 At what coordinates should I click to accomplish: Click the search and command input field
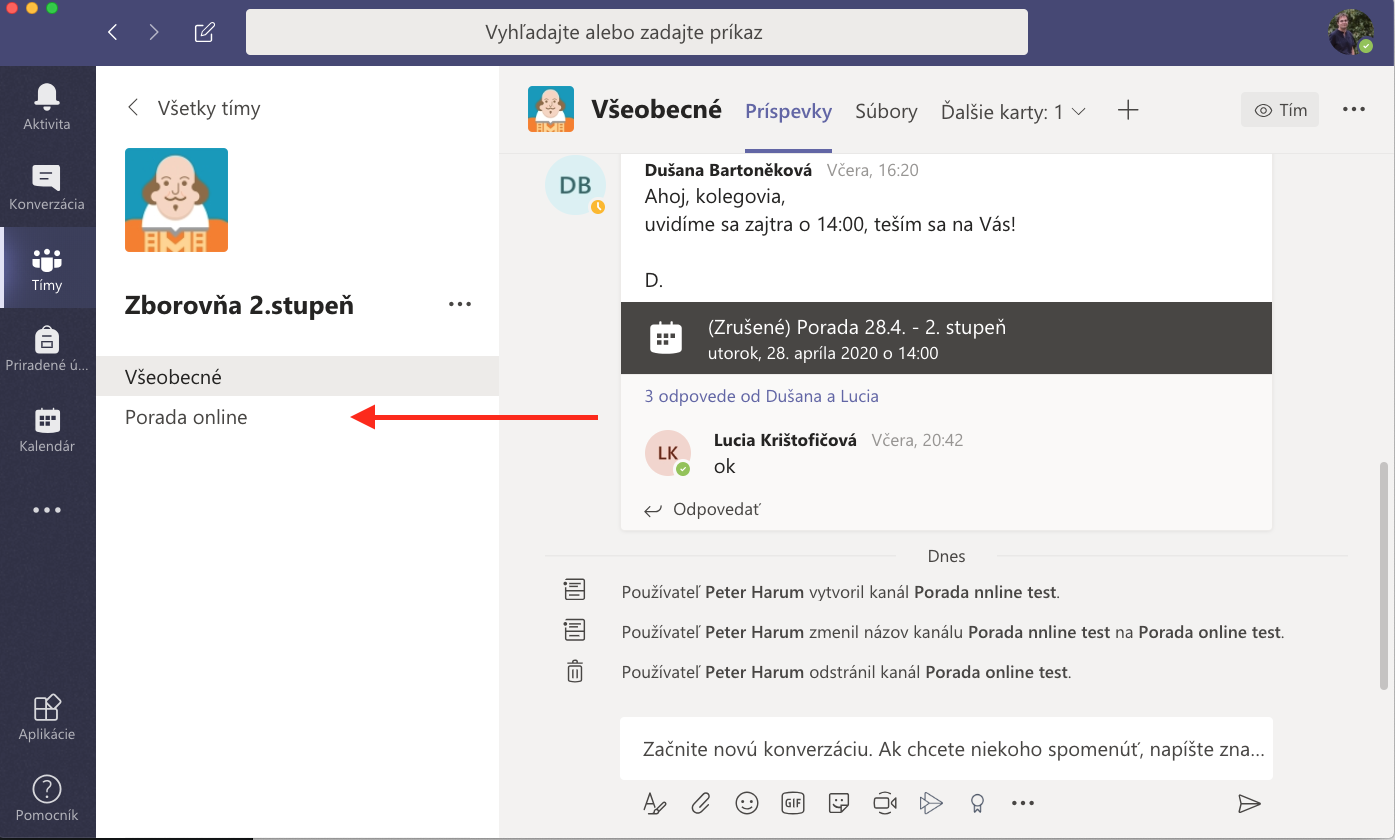pos(637,32)
